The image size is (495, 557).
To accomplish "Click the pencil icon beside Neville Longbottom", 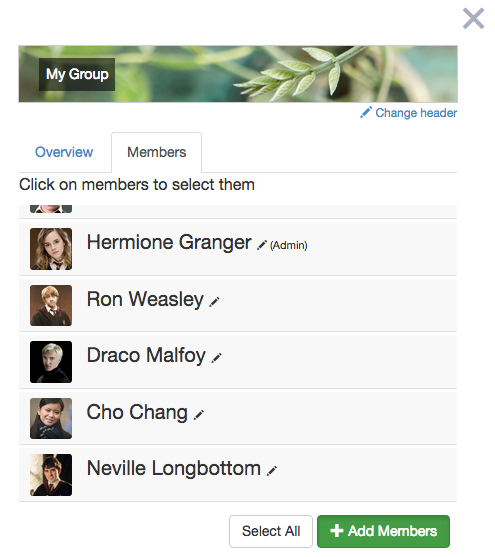I will coord(272,471).
